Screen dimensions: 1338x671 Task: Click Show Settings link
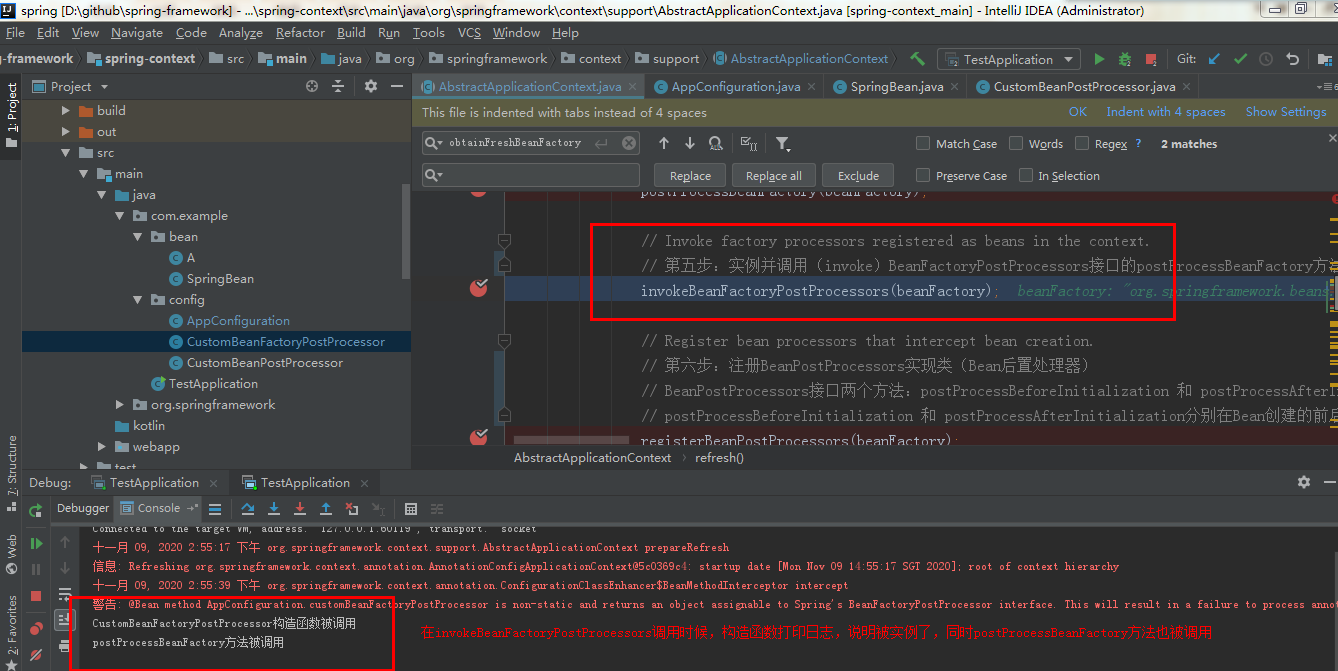point(1286,112)
